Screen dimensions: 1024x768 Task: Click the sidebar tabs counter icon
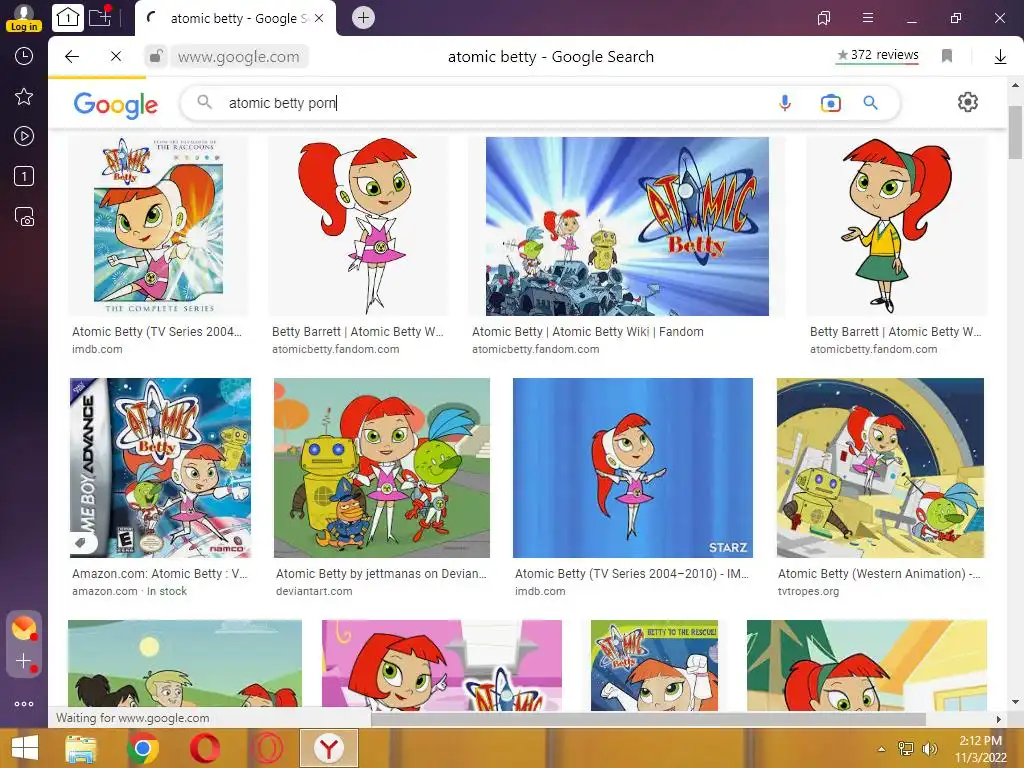24,176
